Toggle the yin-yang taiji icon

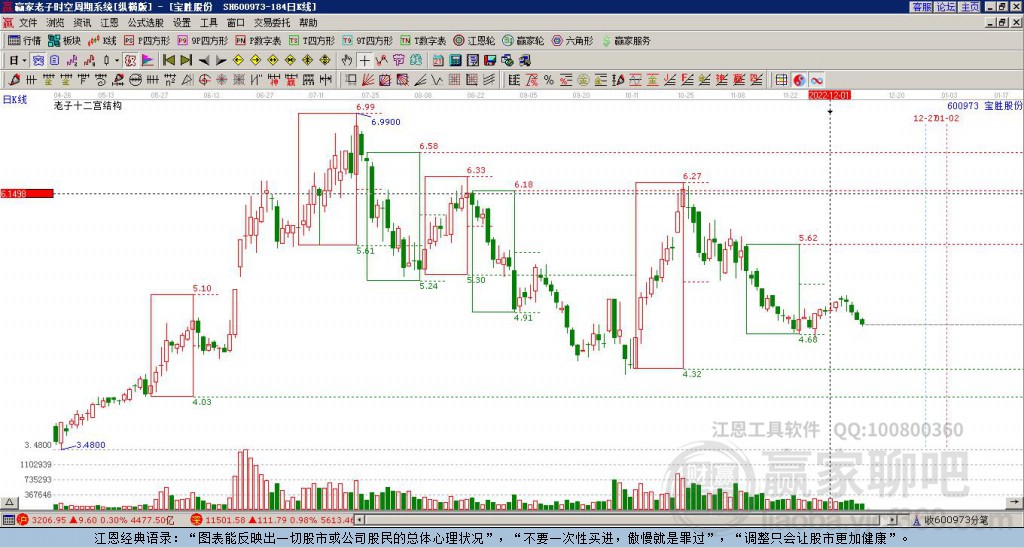click(x=799, y=80)
